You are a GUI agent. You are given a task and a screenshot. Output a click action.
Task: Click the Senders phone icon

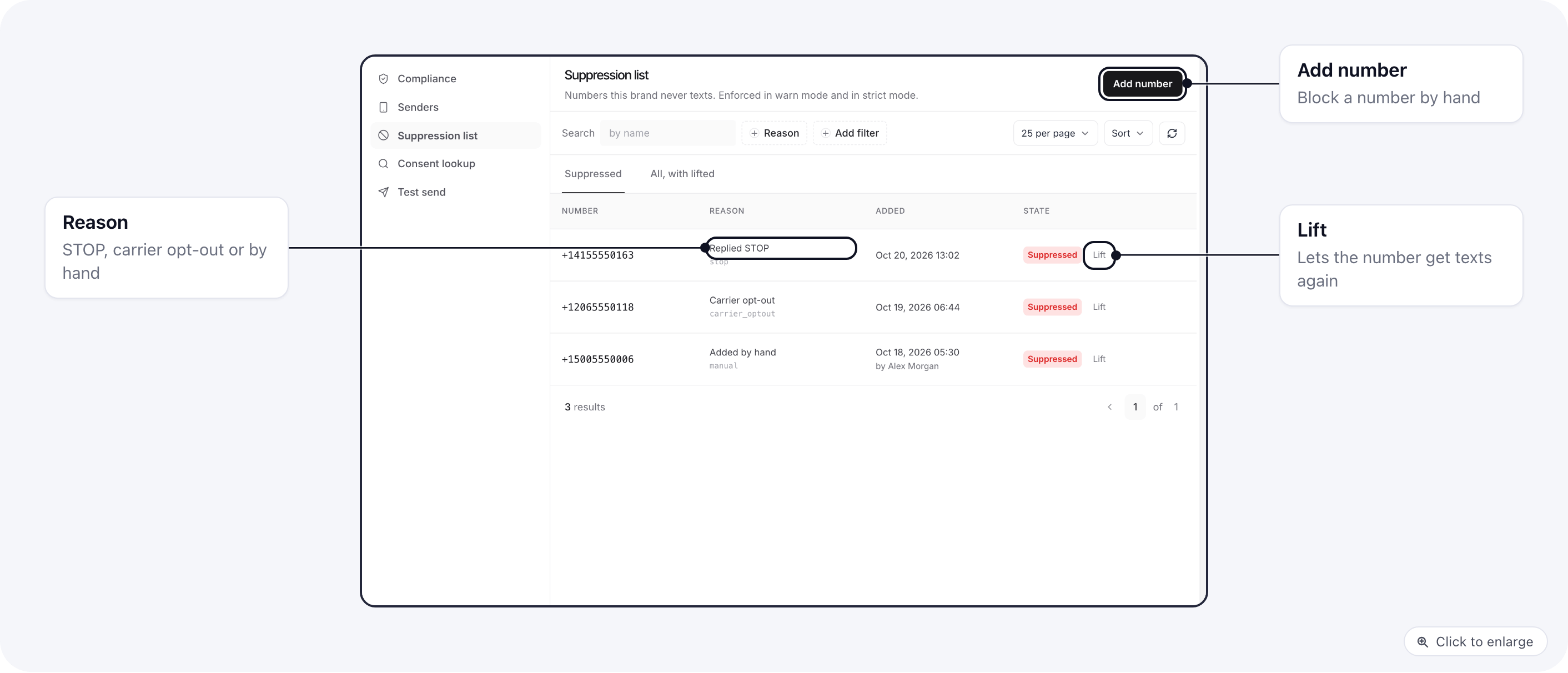[383, 107]
